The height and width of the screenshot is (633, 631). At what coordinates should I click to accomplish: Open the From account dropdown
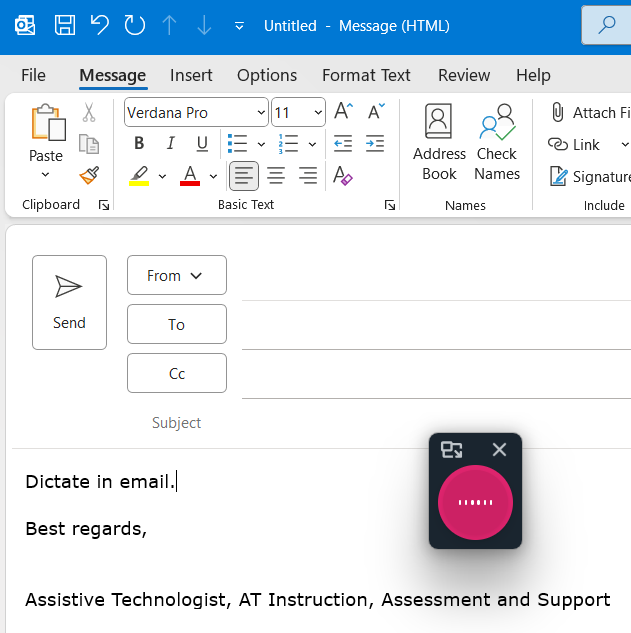pos(176,275)
